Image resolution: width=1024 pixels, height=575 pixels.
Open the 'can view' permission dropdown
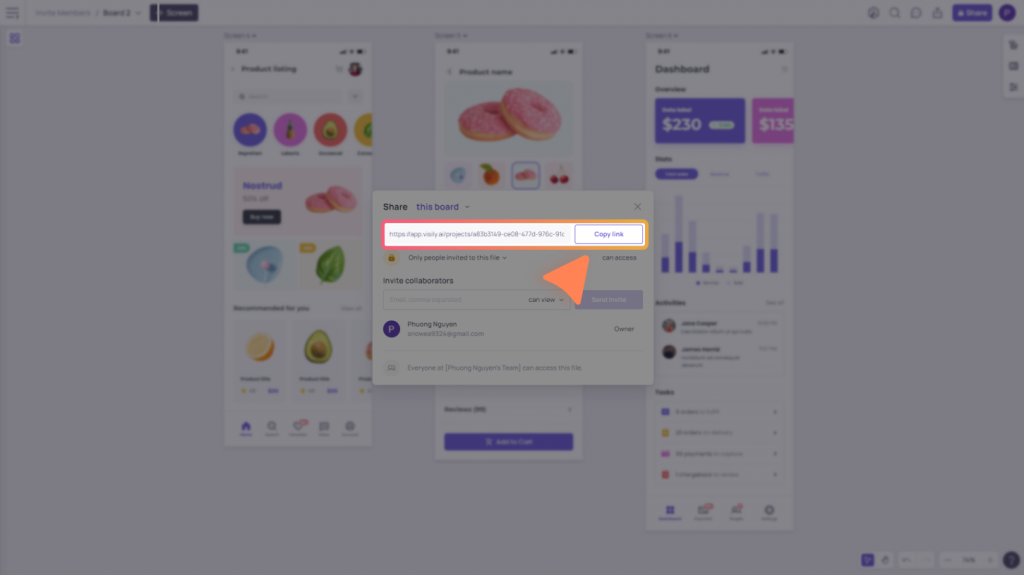click(x=546, y=300)
